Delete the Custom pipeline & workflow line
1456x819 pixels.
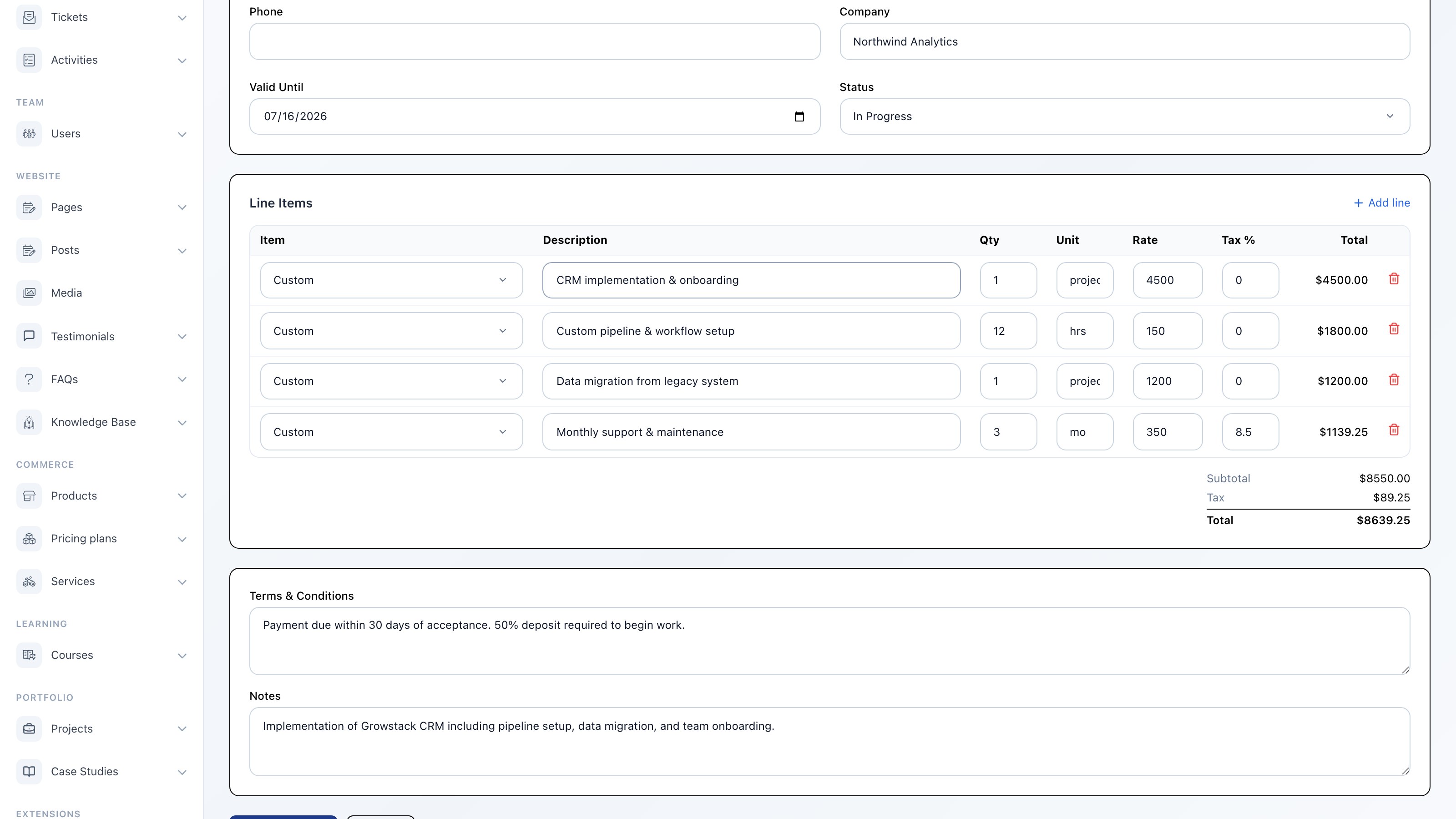point(1394,329)
